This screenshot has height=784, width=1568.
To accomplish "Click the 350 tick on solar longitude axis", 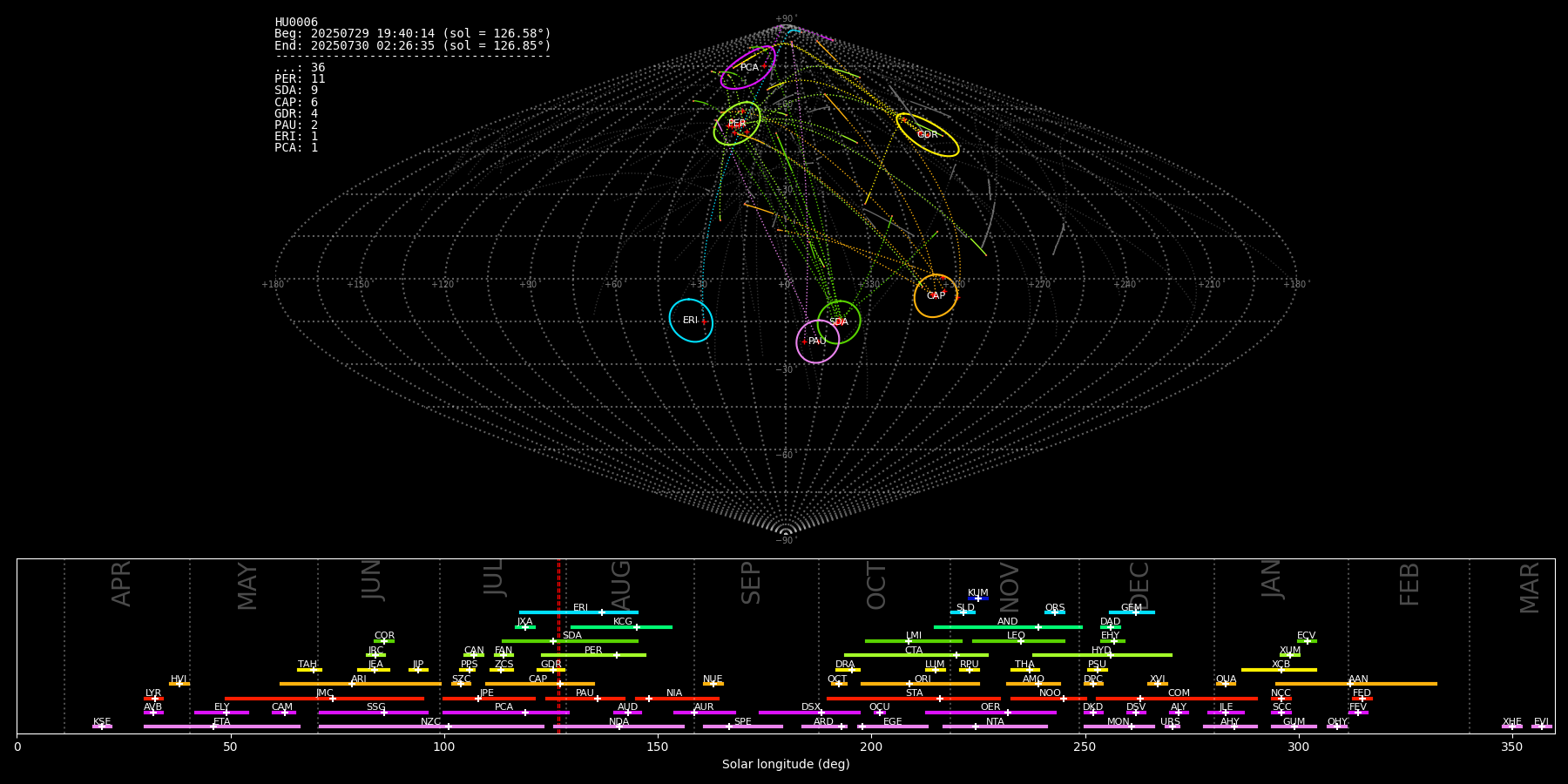I will click(1512, 747).
